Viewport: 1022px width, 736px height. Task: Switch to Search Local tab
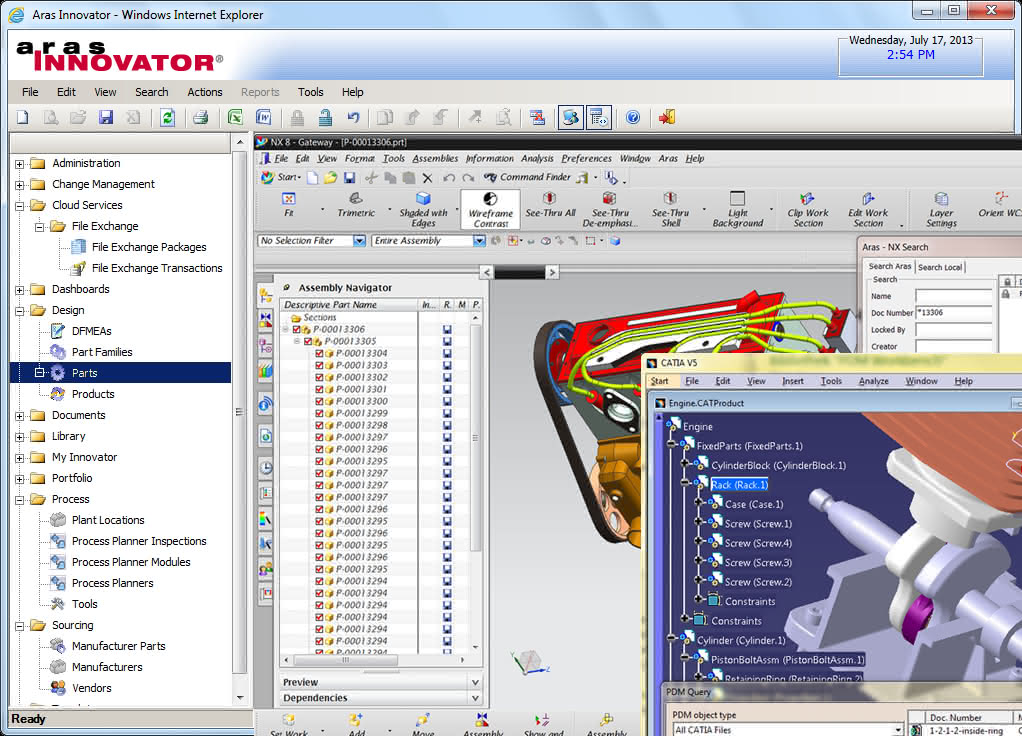(x=939, y=267)
